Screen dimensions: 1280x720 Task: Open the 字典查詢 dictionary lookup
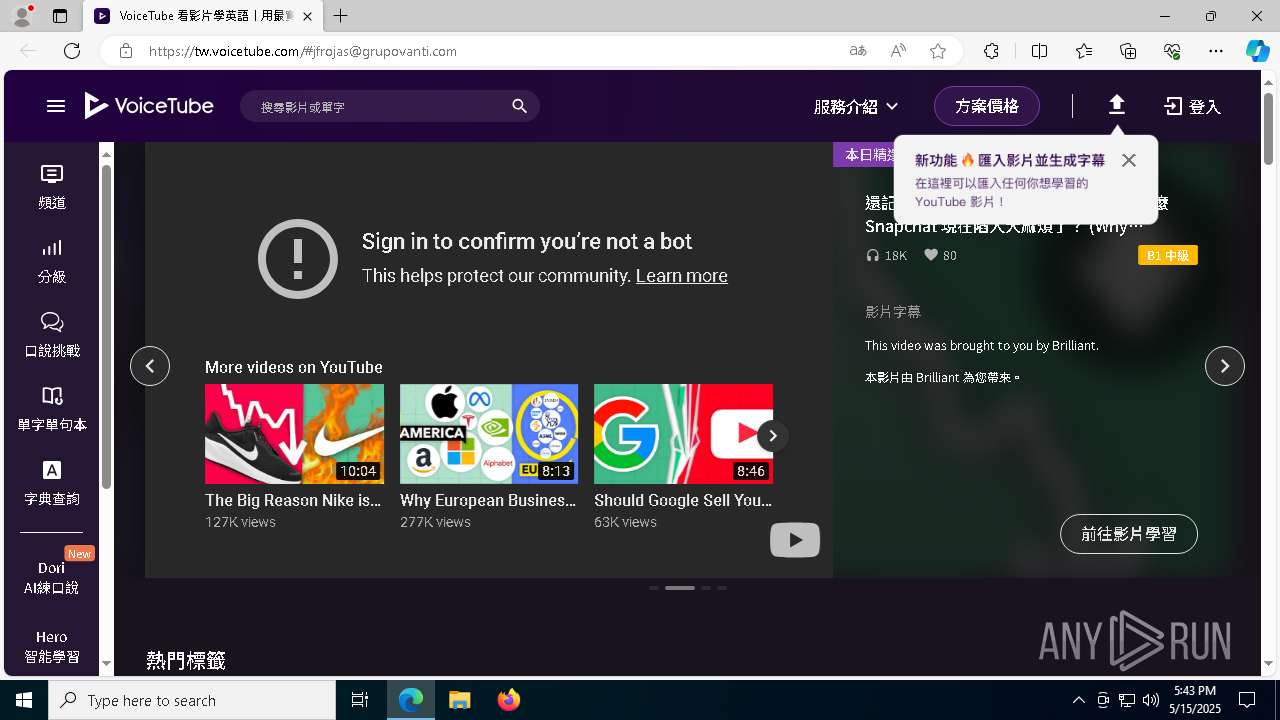[52, 483]
